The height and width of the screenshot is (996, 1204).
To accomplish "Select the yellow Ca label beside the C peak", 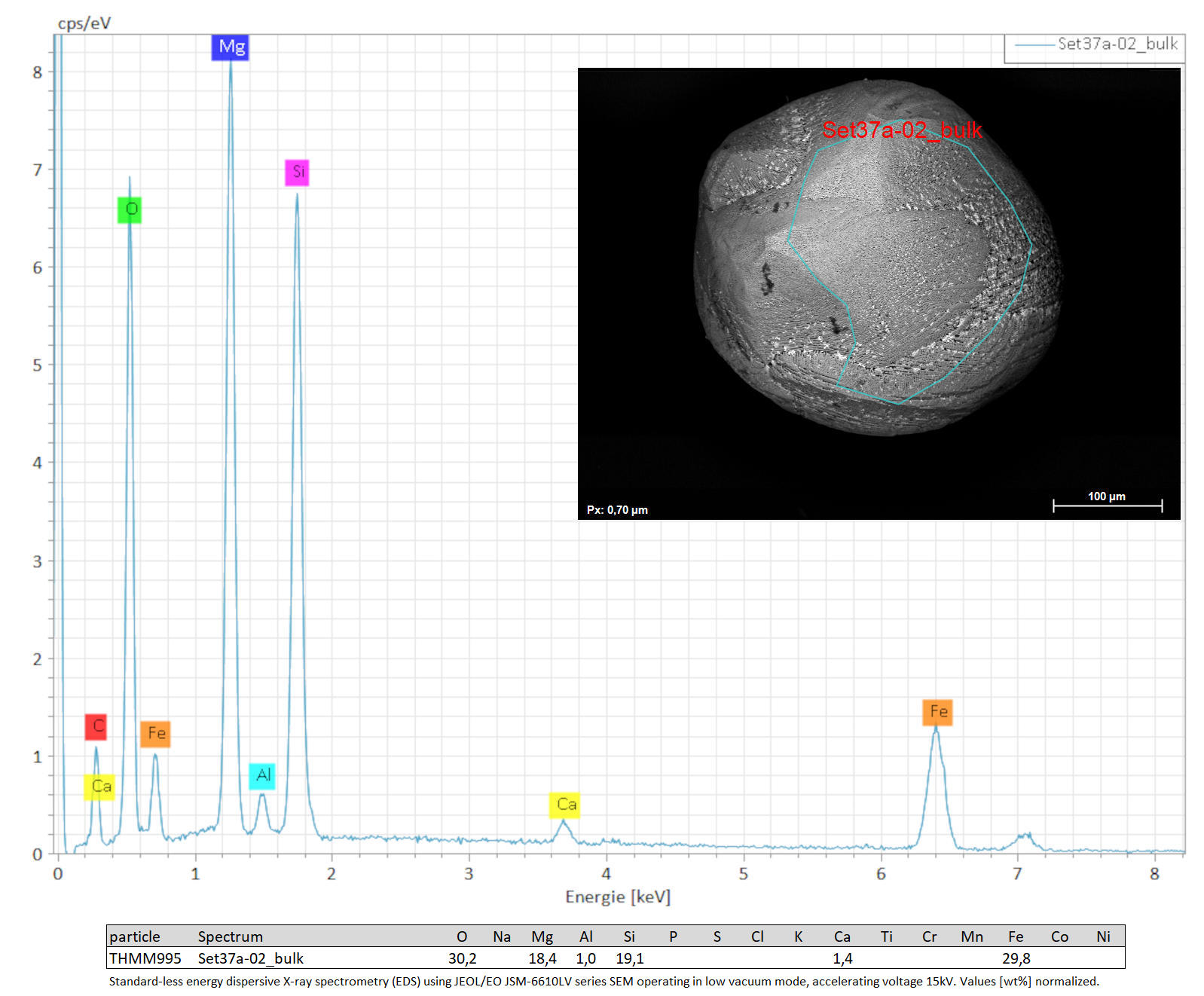I will [x=99, y=787].
